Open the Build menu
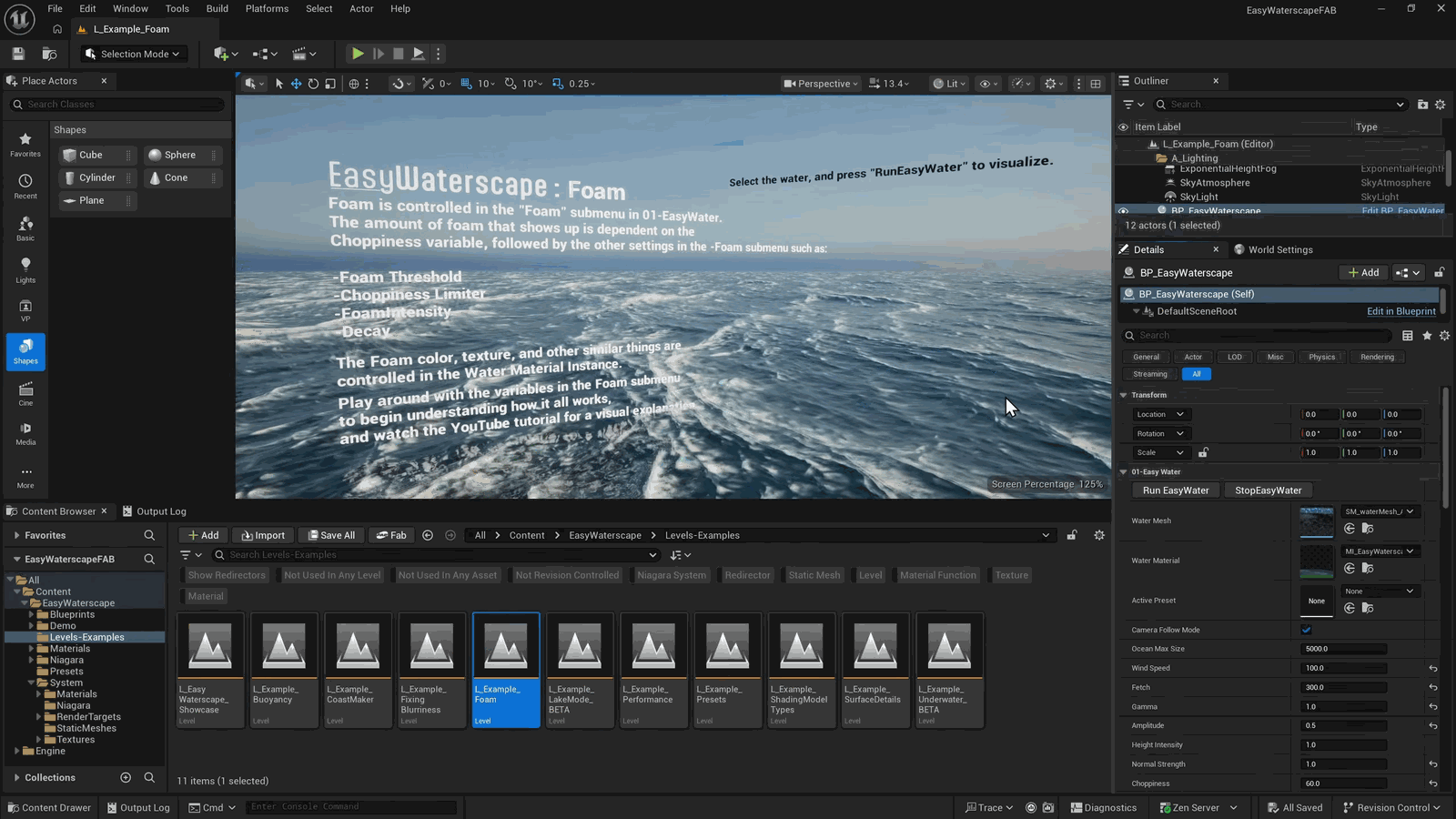Image resolution: width=1456 pixels, height=819 pixels. pyautogui.click(x=217, y=8)
